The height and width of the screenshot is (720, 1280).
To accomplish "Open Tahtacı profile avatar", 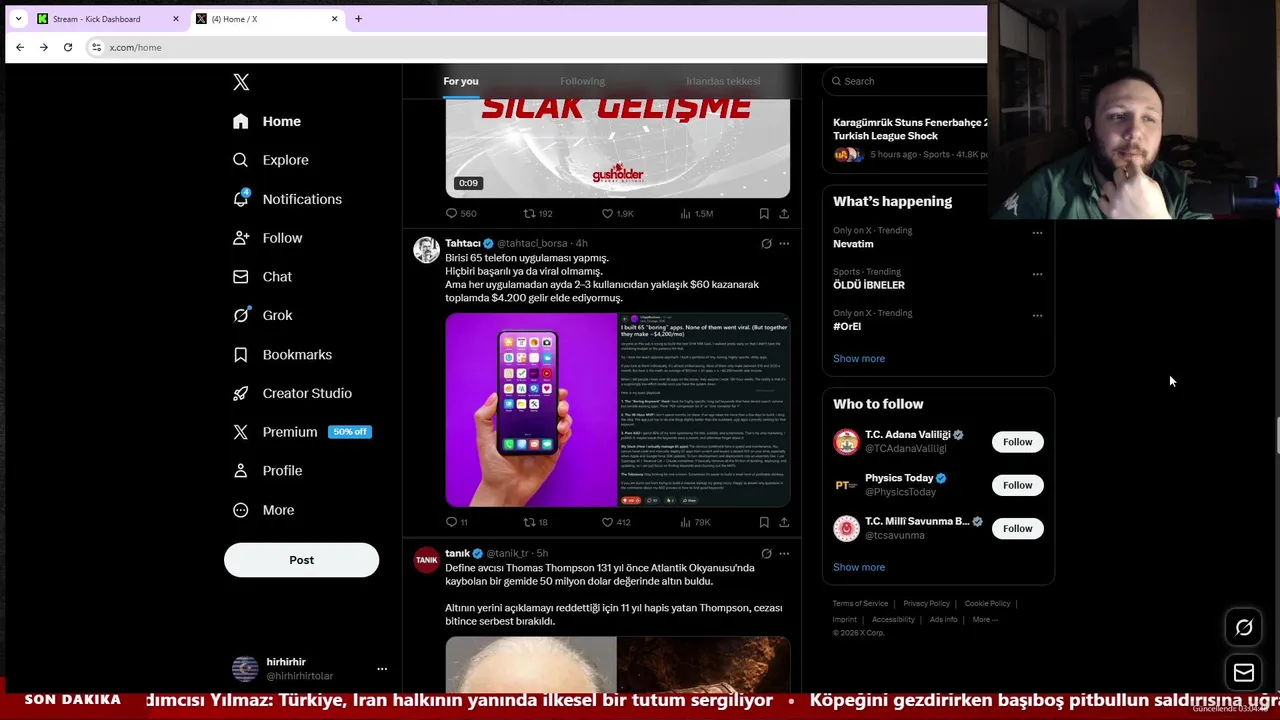I will pyautogui.click(x=427, y=250).
